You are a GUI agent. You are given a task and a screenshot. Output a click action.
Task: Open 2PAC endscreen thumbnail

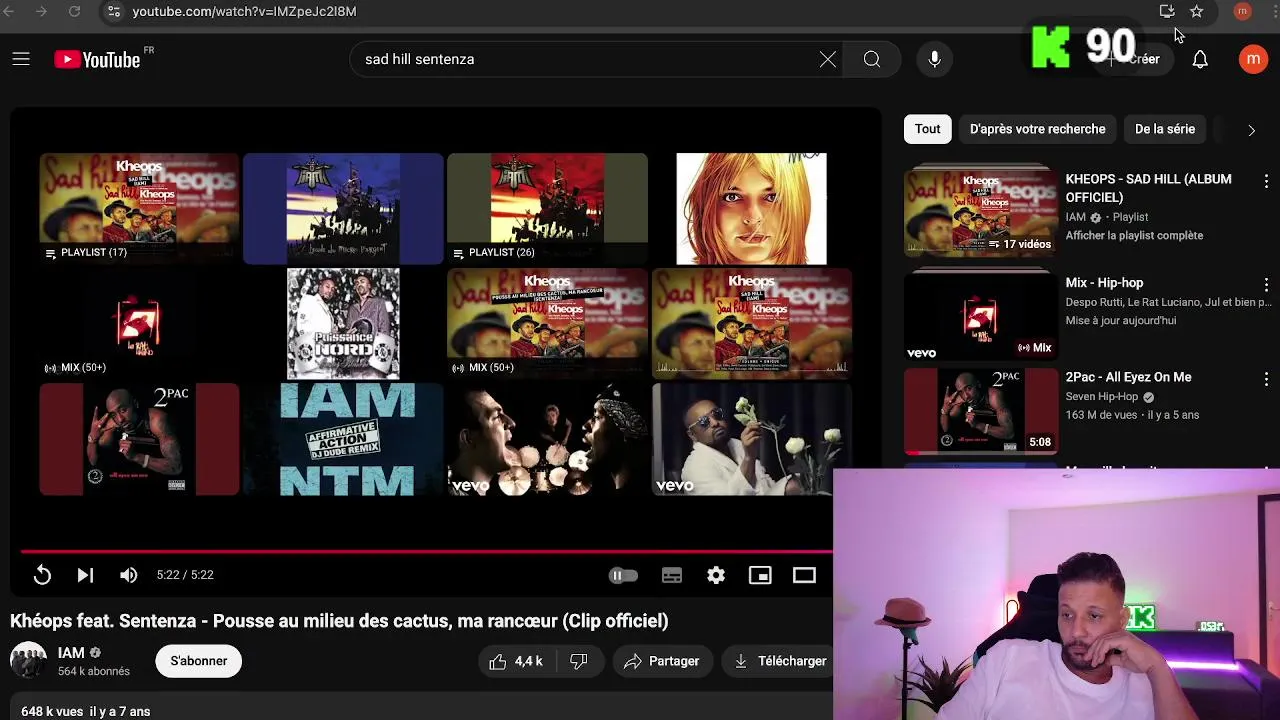point(139,439)
